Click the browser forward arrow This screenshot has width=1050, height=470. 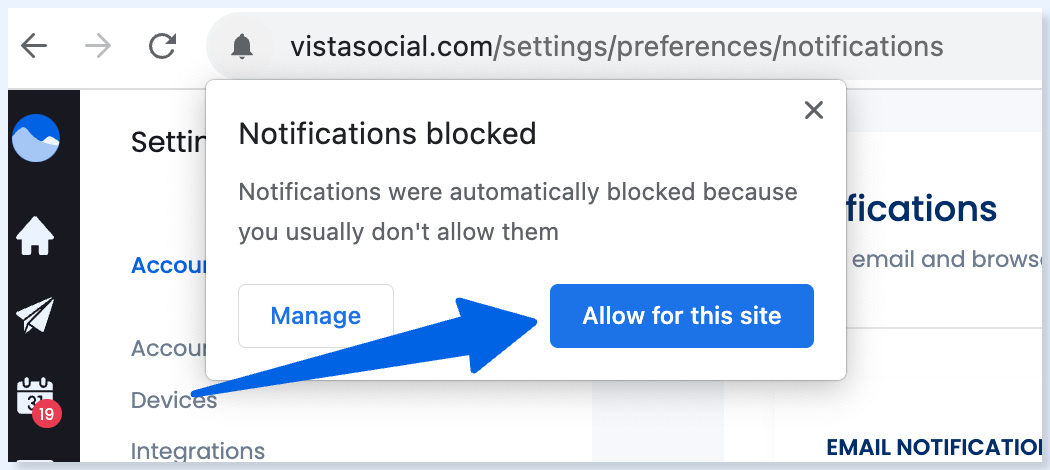tap(98, 46)
